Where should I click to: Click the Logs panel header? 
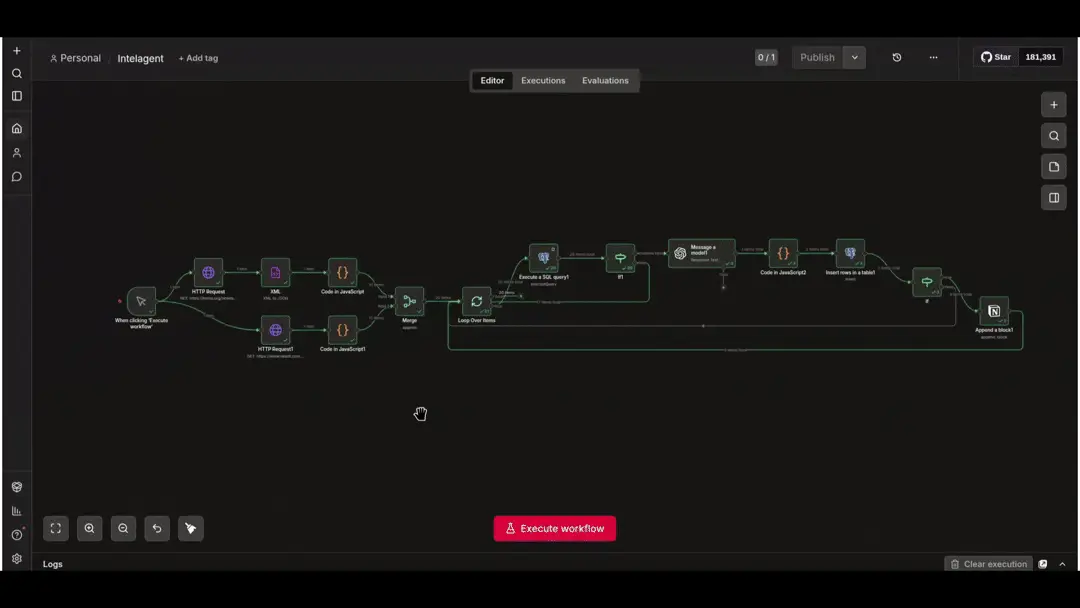(x=53, y=564)
